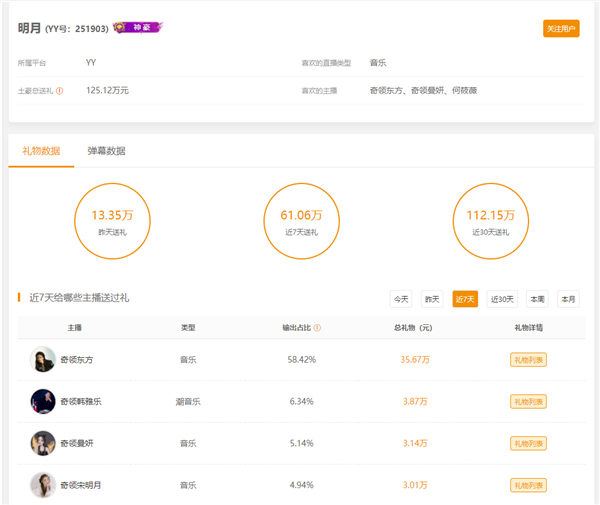The width and height of the screenshot is (600, 505).
Task: Click the 3.01万 total gift value
Action: 415,485
